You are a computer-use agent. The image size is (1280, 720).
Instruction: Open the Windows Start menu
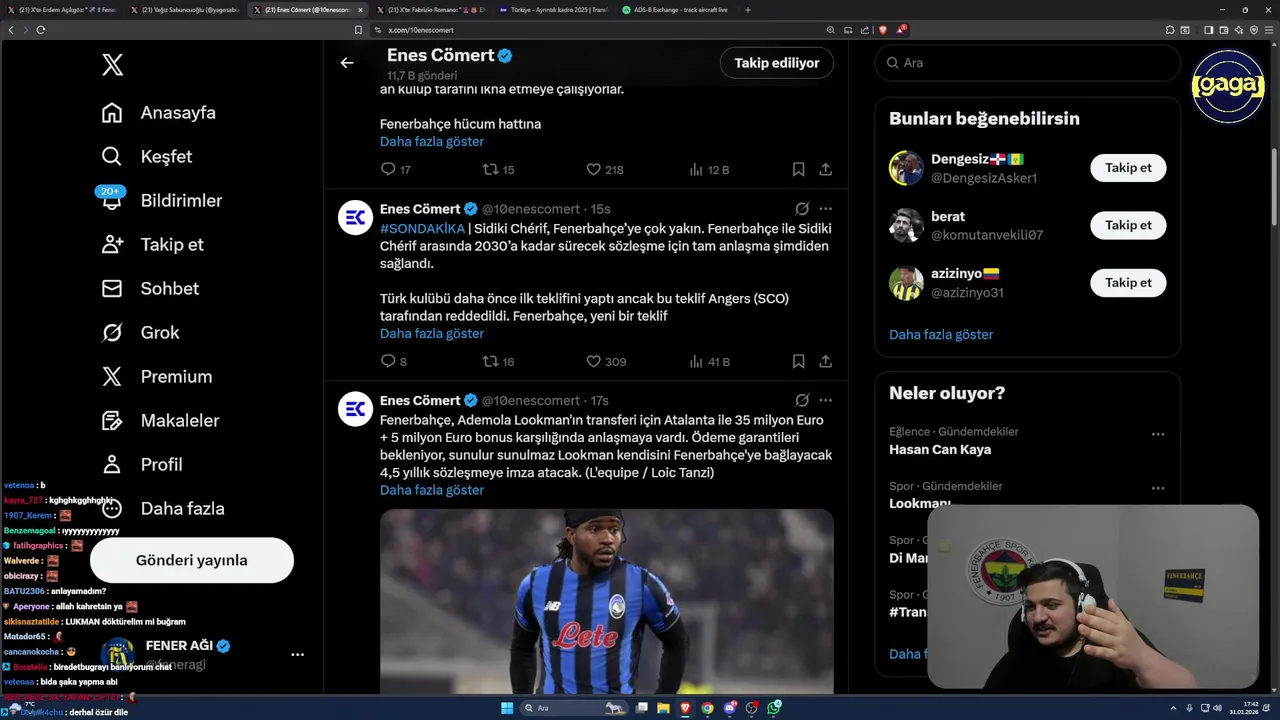[507, 708]
